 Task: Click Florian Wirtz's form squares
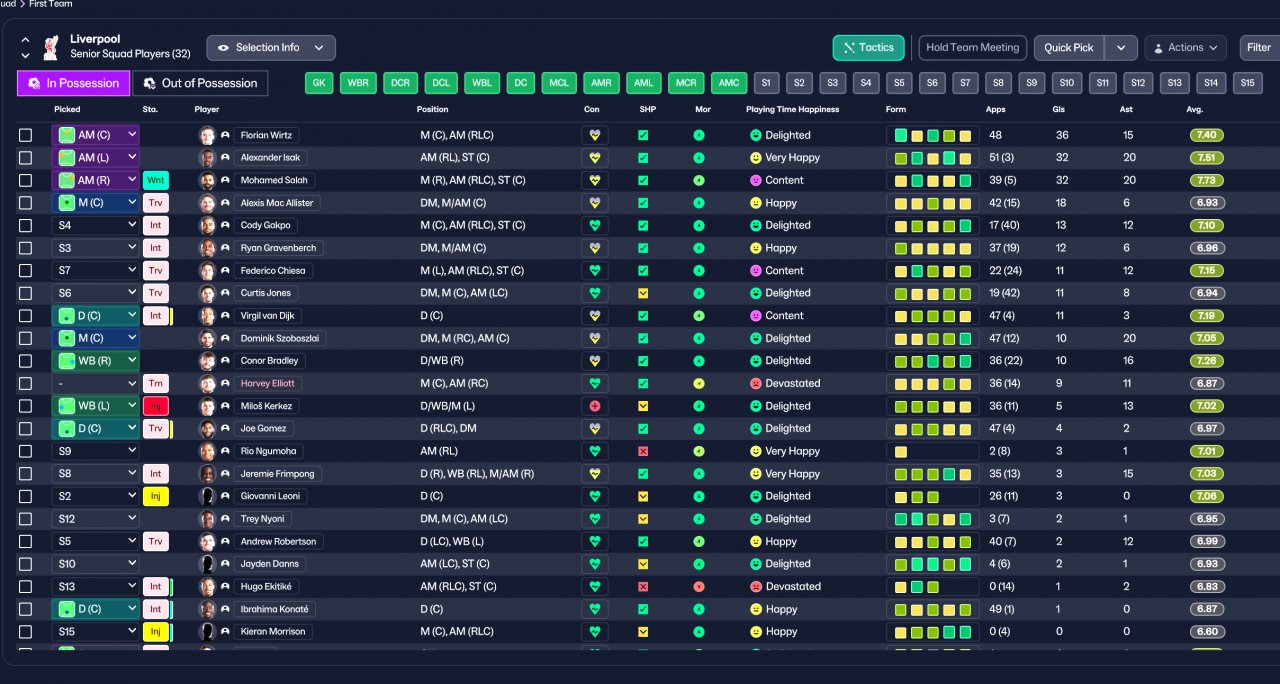coord(932,135)
